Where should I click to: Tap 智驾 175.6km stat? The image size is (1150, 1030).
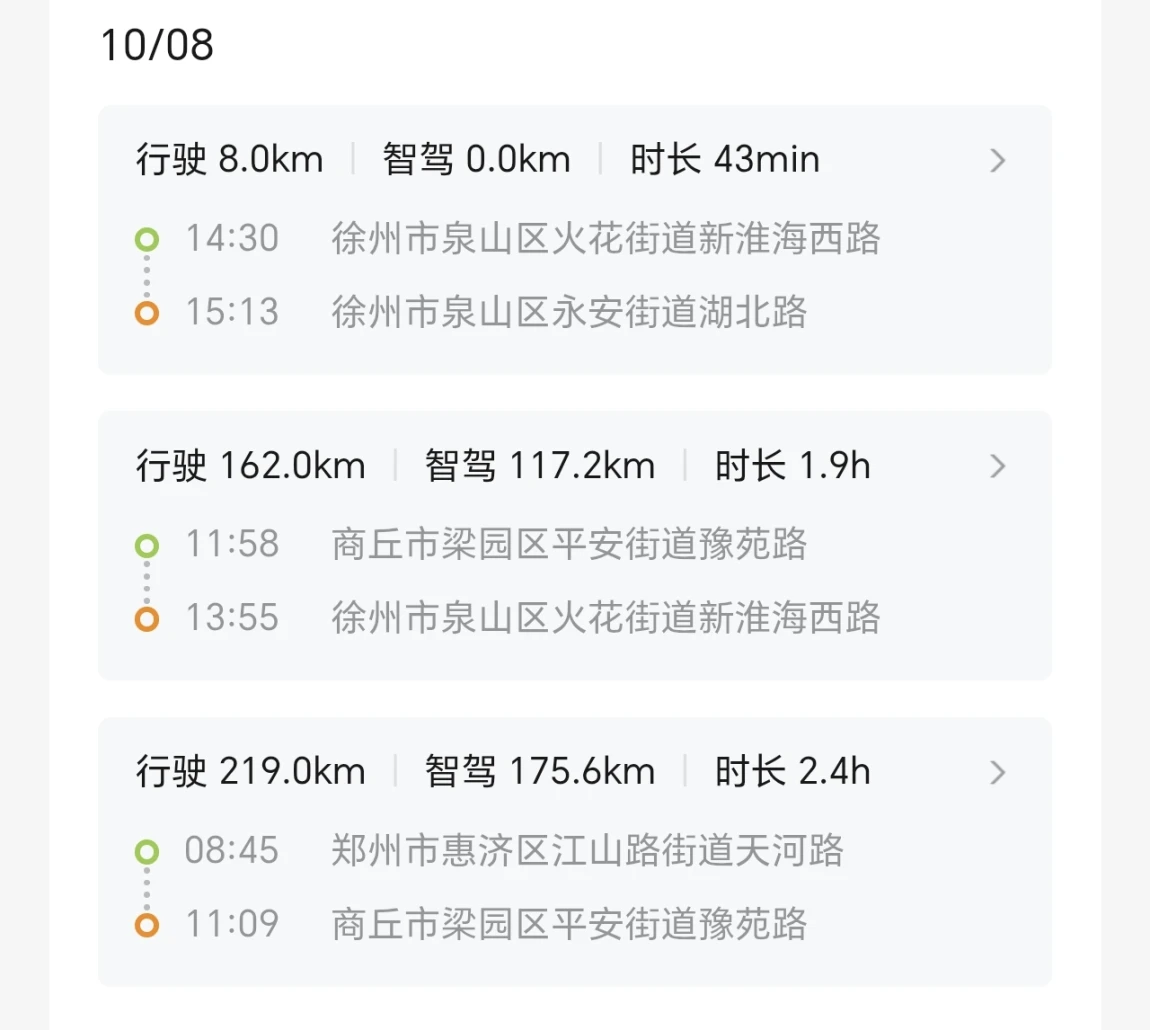coord(540,772)
